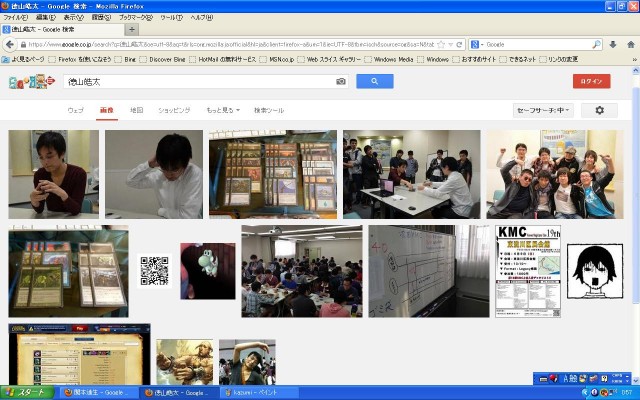The image size is (640, 400).
Task: Click the camera search-by-image icon
Action: [x=340, y=82]
